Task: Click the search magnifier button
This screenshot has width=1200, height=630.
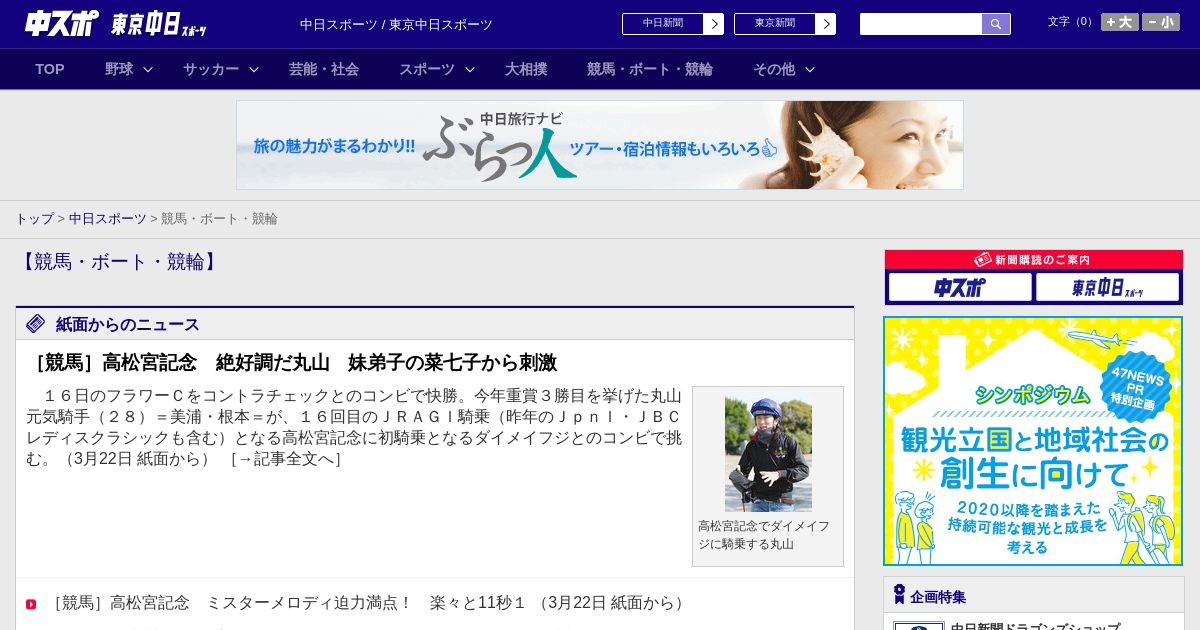Action: (x=996, y=24)
